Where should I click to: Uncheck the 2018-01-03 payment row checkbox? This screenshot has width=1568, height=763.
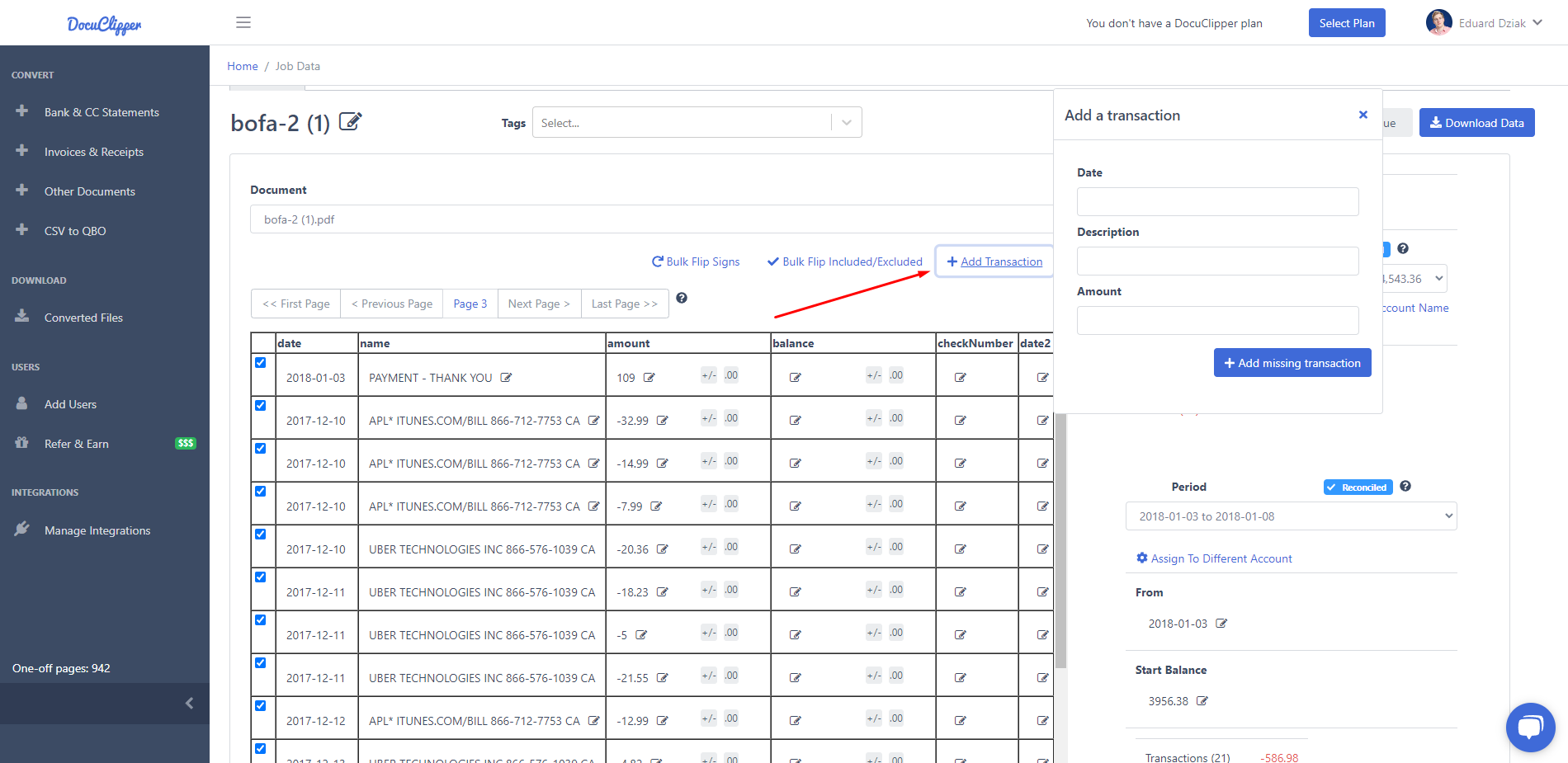coord(261,363)
